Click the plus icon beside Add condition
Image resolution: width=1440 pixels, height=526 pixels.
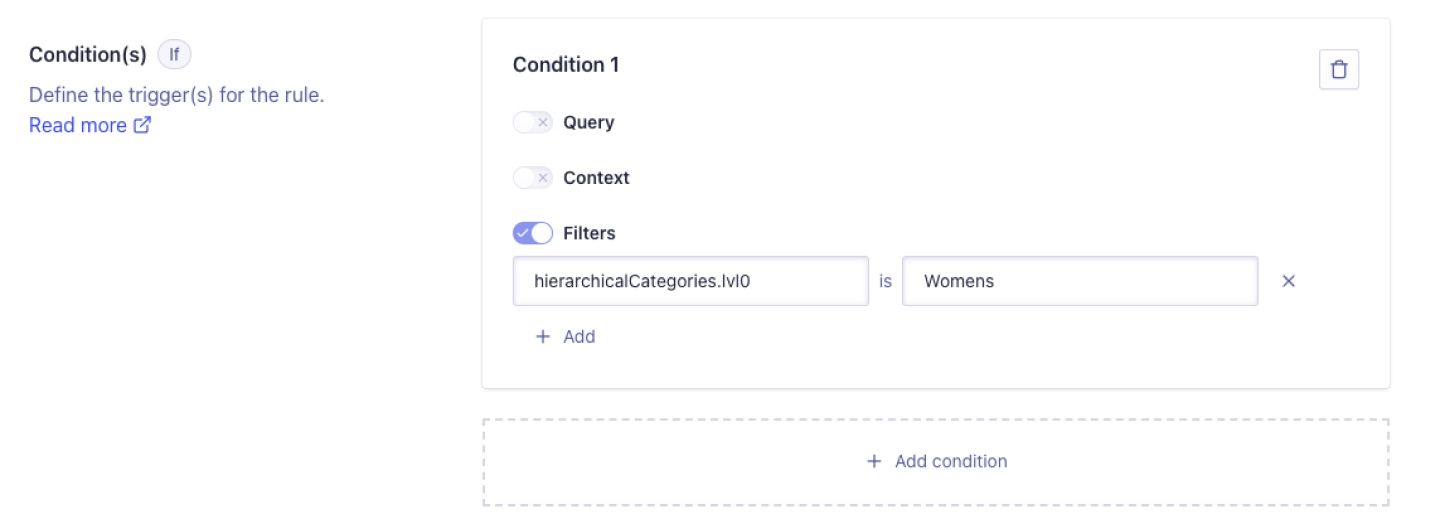point(874,461)
